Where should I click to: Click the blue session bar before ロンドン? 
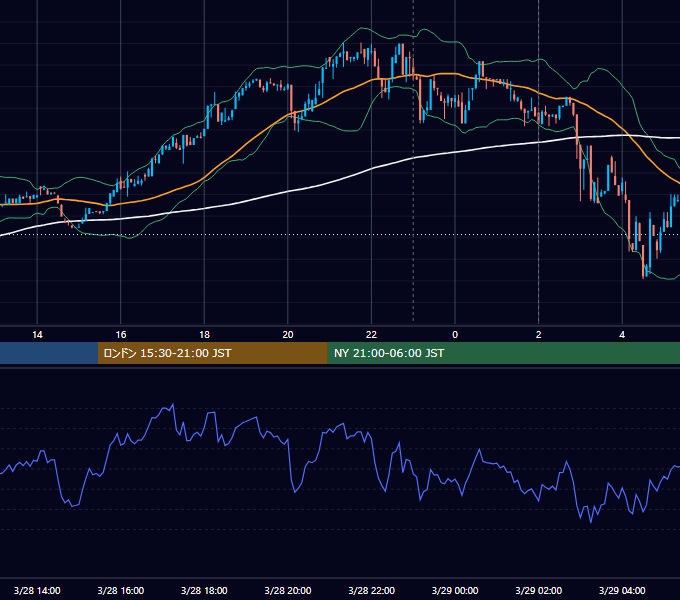pyautogui.click(x=49, y=353)
